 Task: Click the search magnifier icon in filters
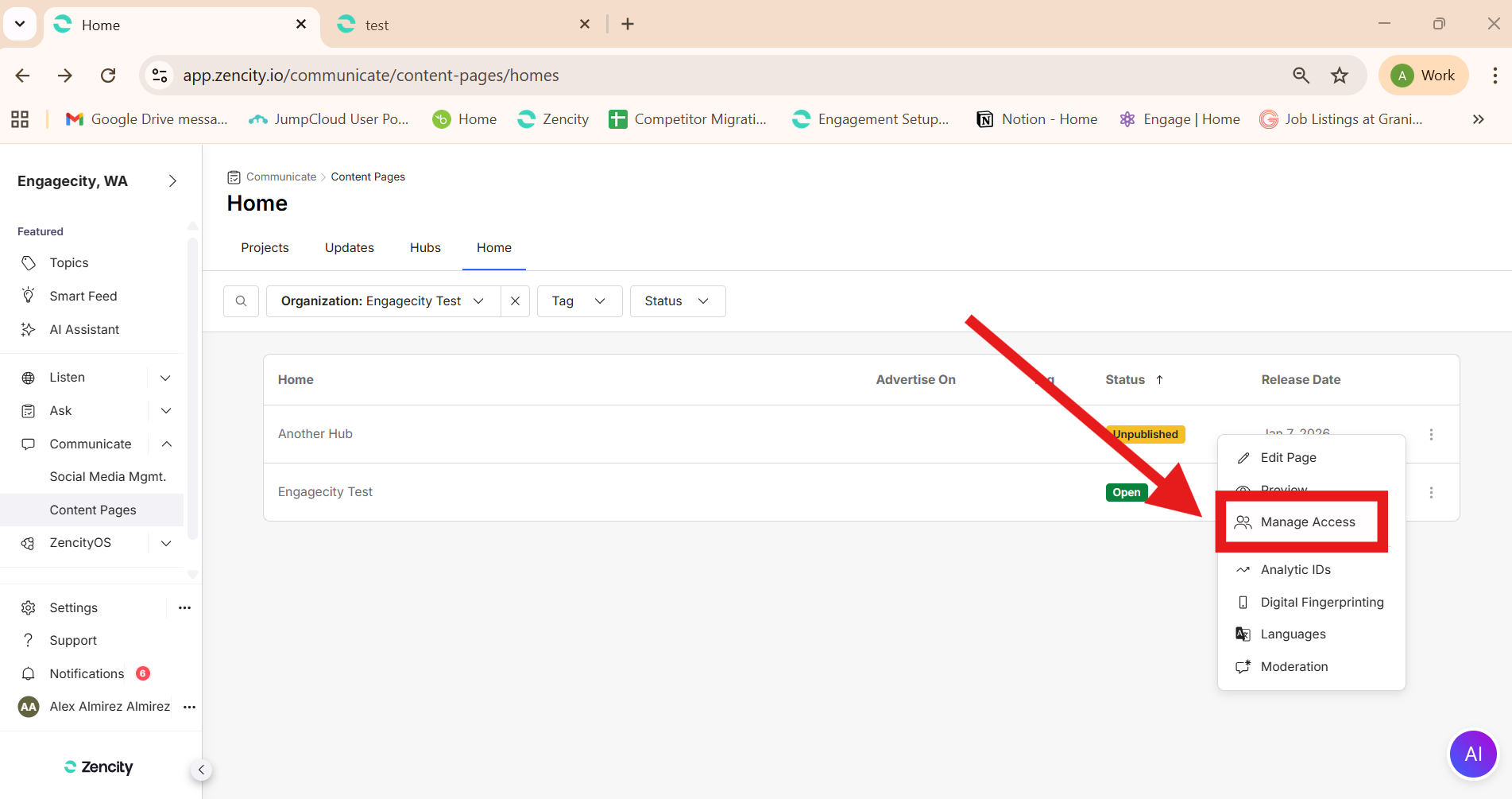click(x=241, y=301)
